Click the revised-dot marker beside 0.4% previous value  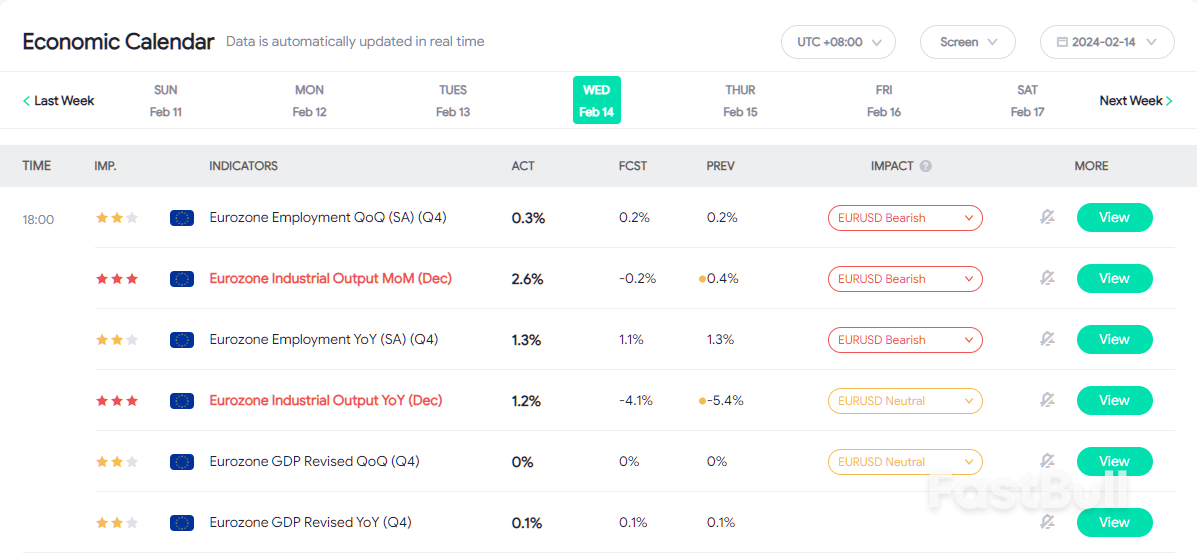[702, 279]
